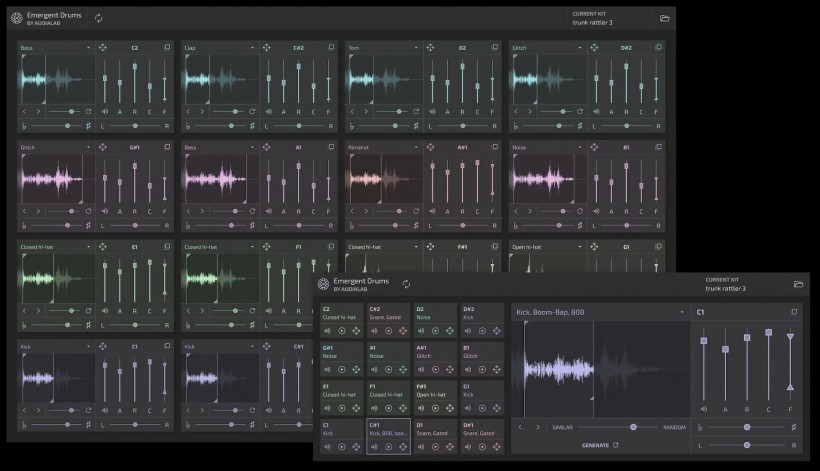Open the Kick, Boom-Bap, 808 dropdown
Viewport: 820px width, 471px height.
tap(682, 312)
